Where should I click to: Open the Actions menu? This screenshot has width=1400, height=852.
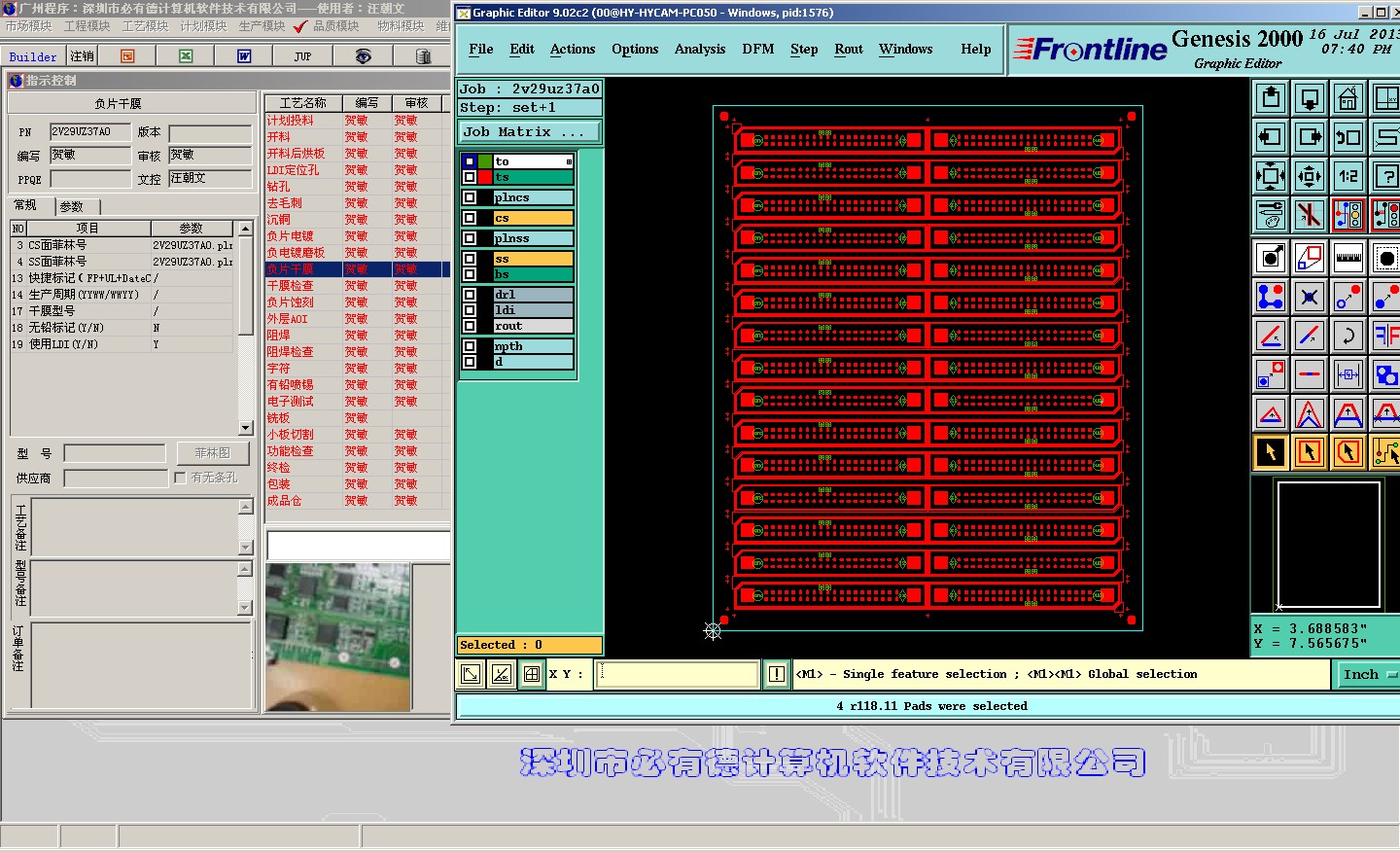pos(573,50)
